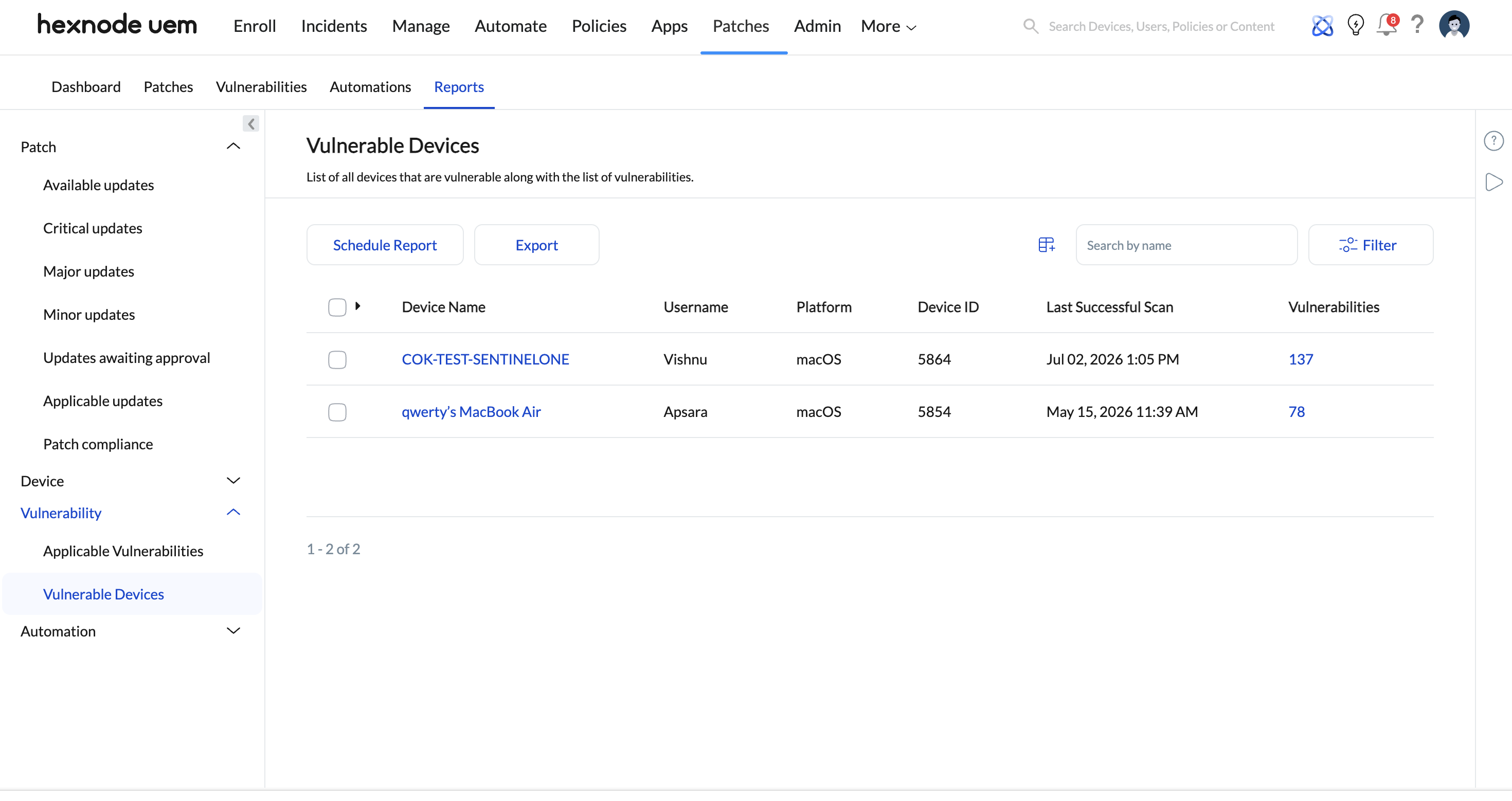Open the notifications bell

tap(1387, 25)
